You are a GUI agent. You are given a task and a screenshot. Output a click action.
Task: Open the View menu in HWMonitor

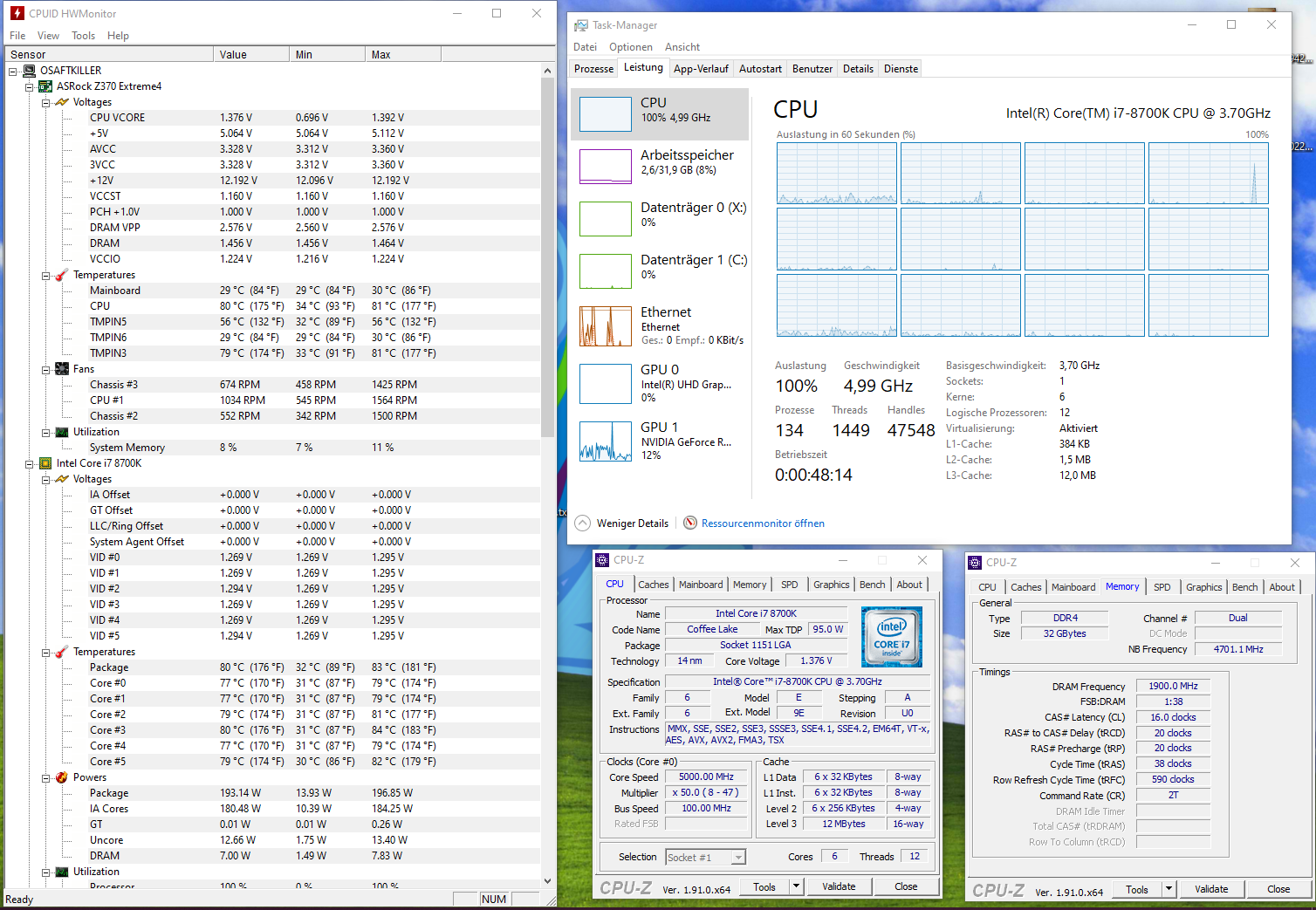tap(48, 36)
